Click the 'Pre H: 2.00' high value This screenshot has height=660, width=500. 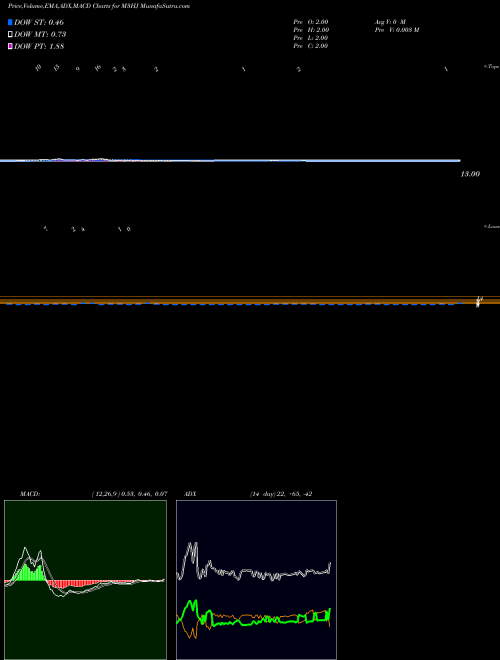tap(311, 30)
